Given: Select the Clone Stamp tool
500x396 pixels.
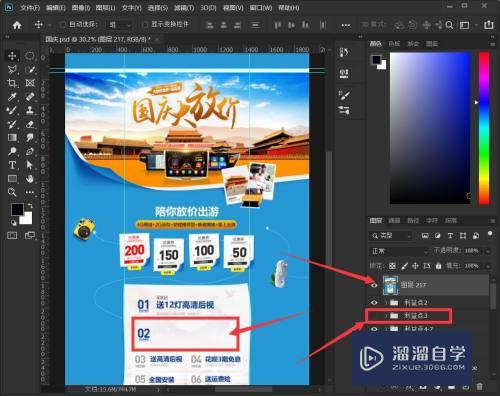Looking at the screenshot, I should [30, 110].
